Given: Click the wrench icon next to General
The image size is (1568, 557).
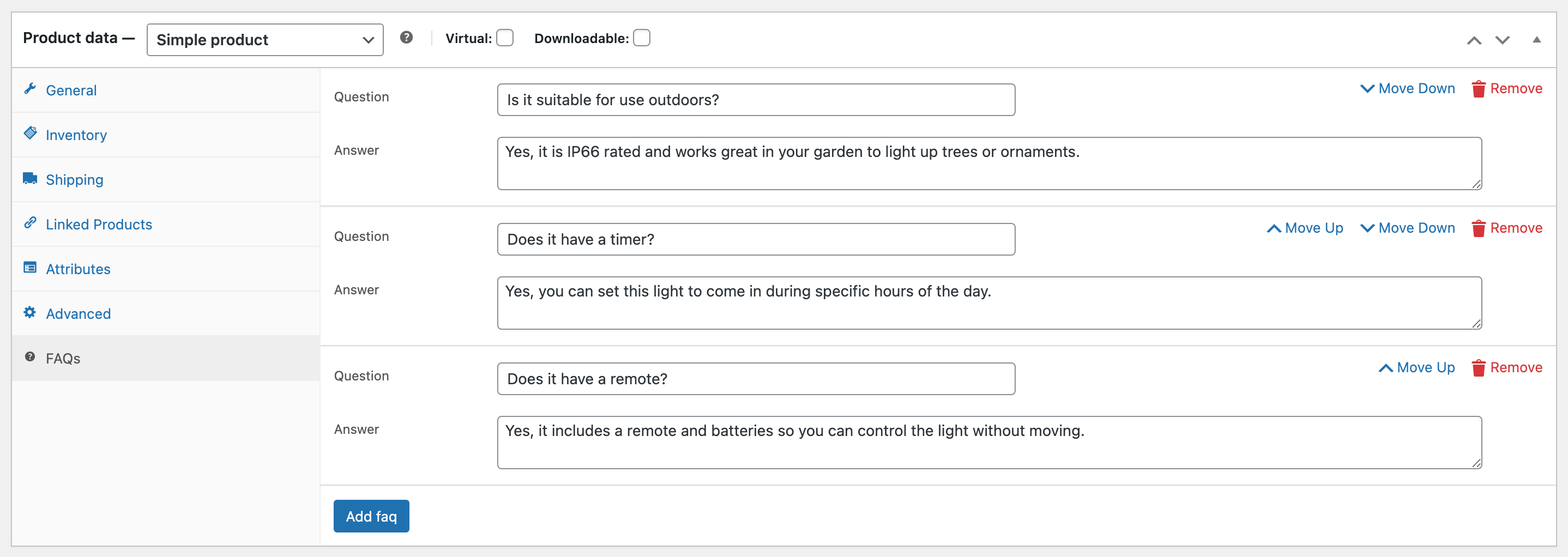Looking at the screenshot, I should tap(30, 89).
